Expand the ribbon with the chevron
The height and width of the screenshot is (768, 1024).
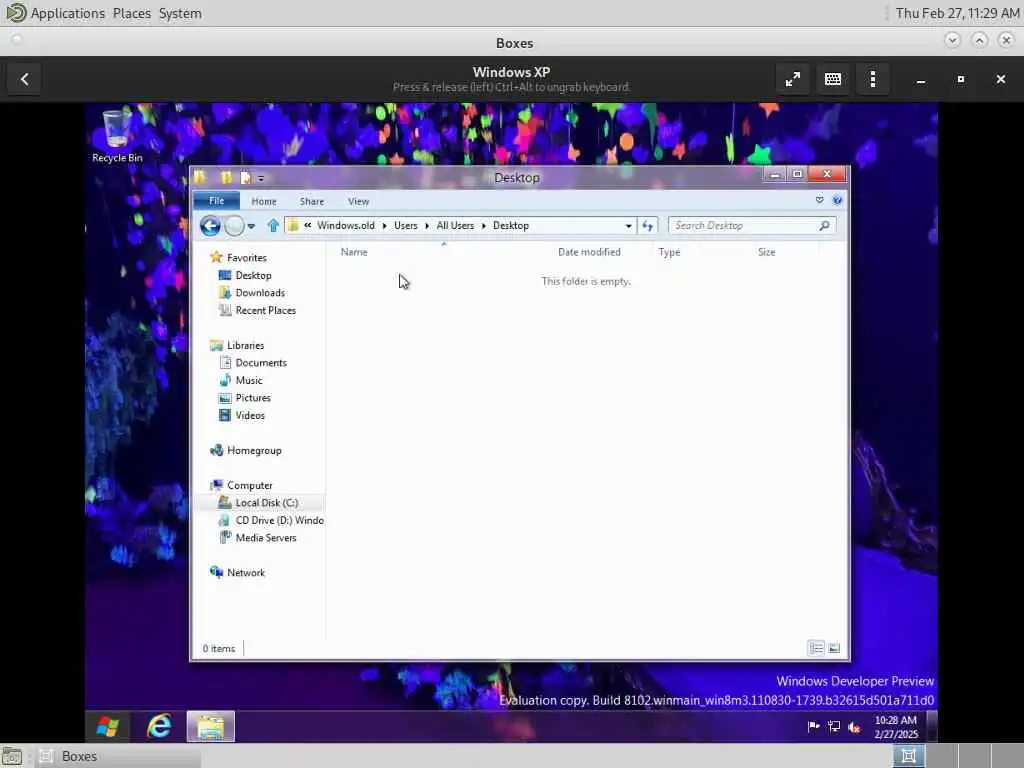820,200
